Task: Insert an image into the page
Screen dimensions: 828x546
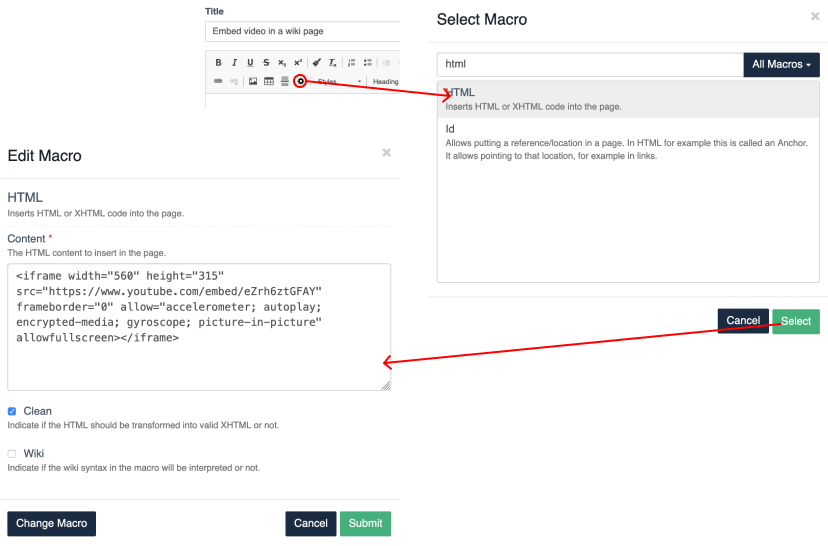Action: pyautogui.click(x=253, y=81)
